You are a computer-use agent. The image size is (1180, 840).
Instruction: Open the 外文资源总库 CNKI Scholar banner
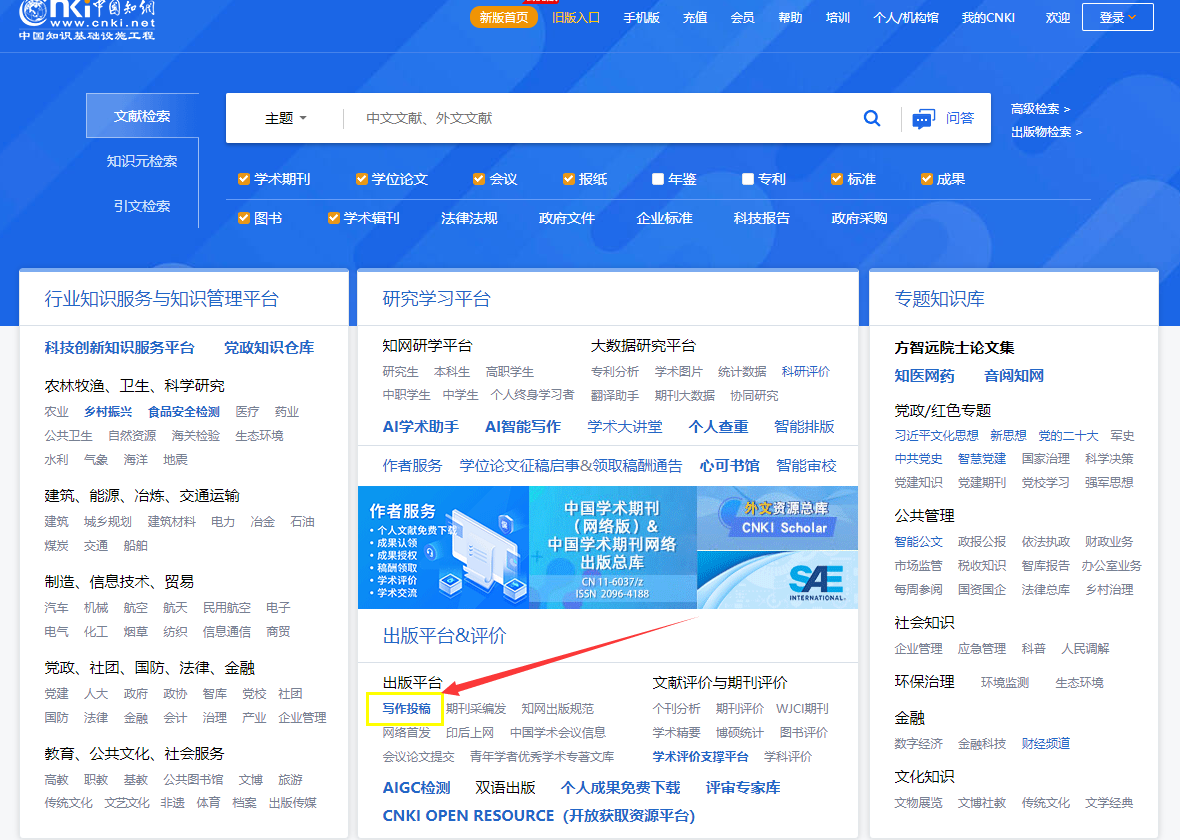click(777, 518)
